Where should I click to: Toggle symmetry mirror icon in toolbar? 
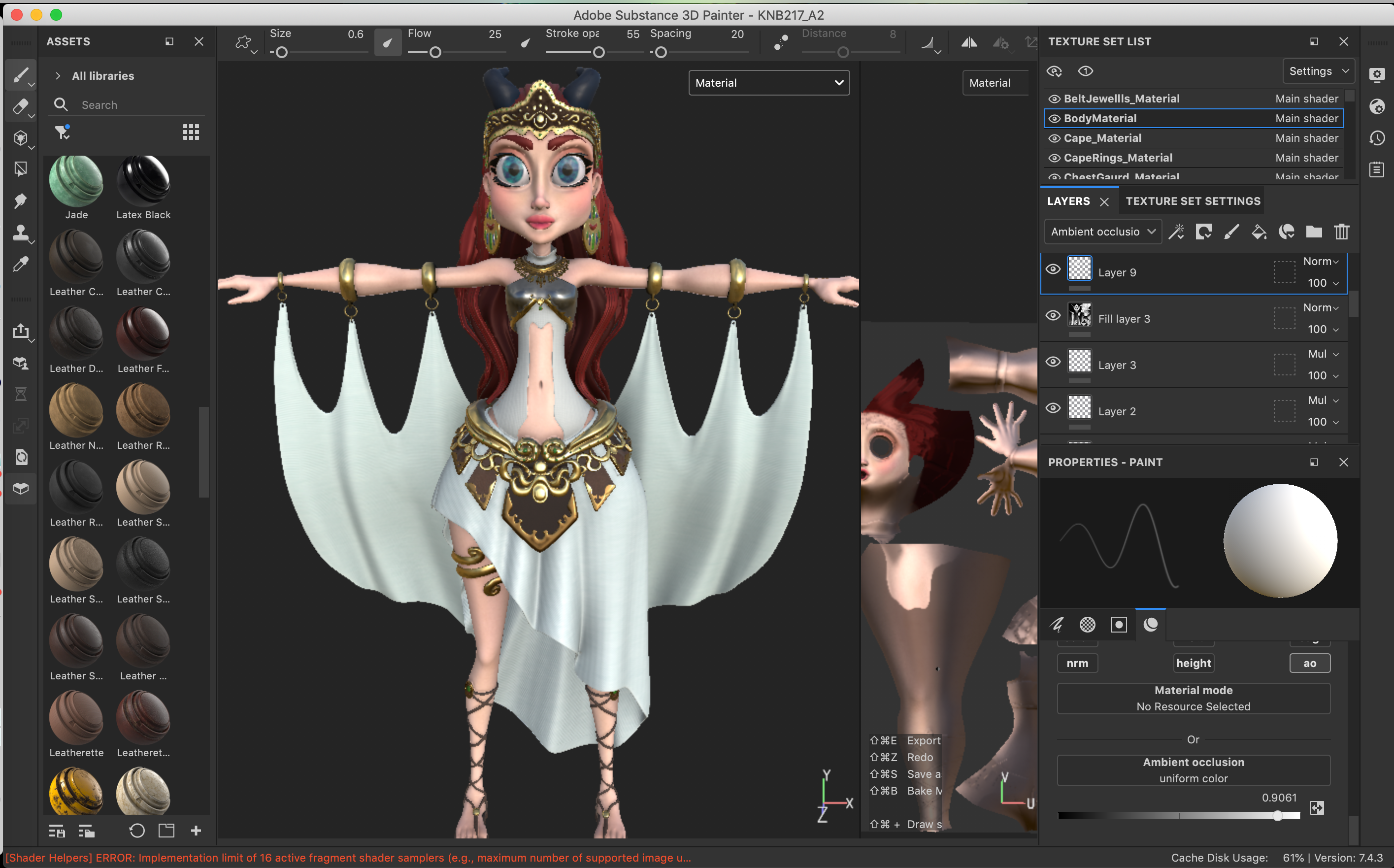tap(969, 42)
